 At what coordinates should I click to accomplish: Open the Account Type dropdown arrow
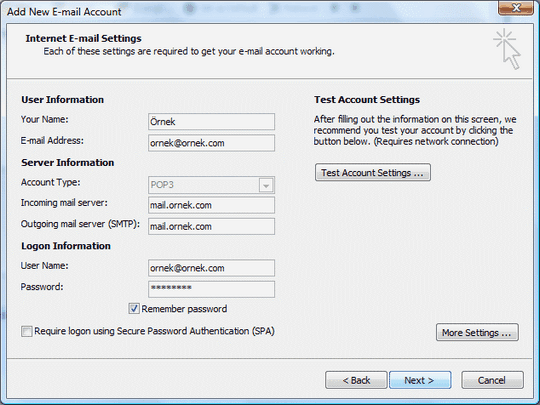coord(266,185)
